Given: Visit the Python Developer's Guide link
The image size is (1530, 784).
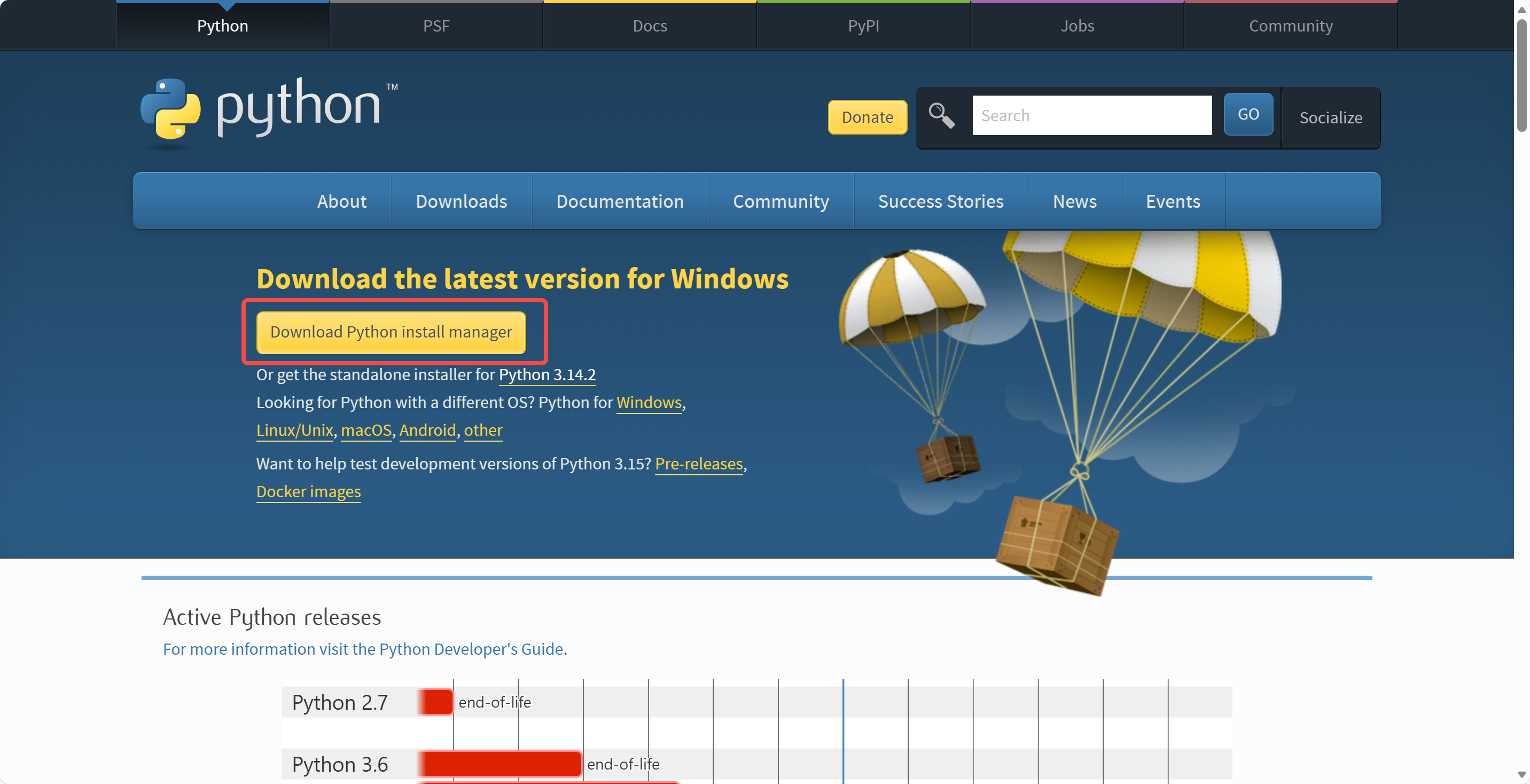Looking at the screenshot, I should click(363, 648).
